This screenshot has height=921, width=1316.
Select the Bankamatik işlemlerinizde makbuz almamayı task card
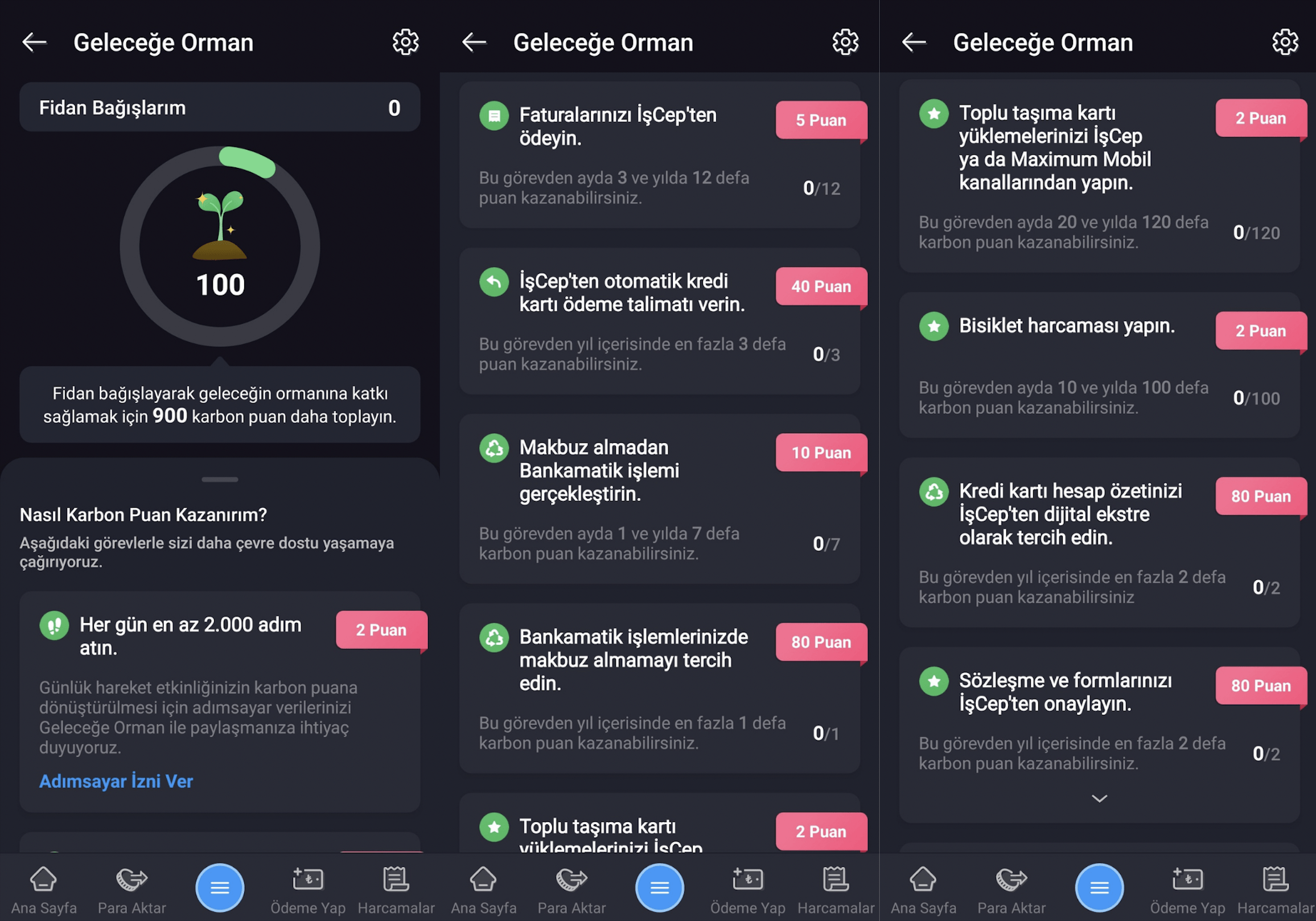[659, 688]
